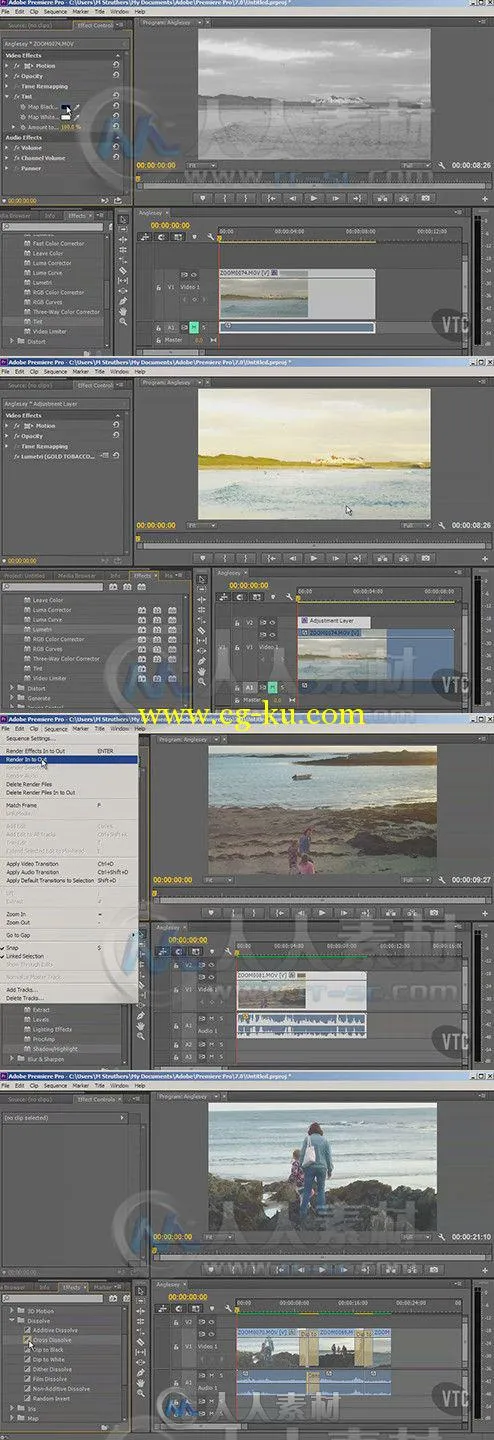Toggle V1 eye visibility in Tint screenshot timeline

(x=194, y=275)
